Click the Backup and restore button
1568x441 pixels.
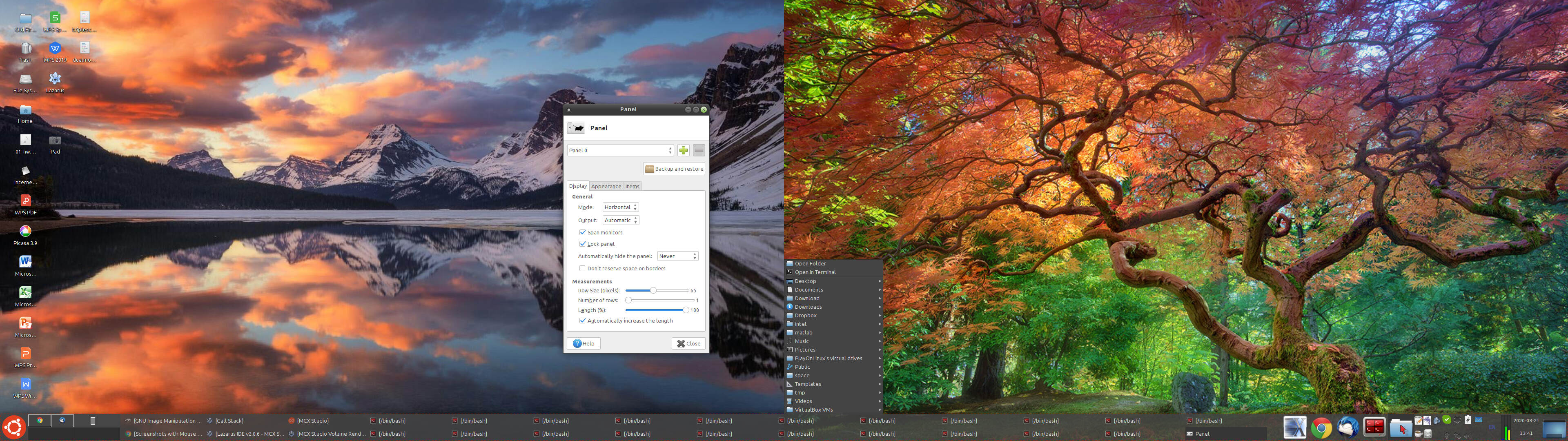point(674,169)
